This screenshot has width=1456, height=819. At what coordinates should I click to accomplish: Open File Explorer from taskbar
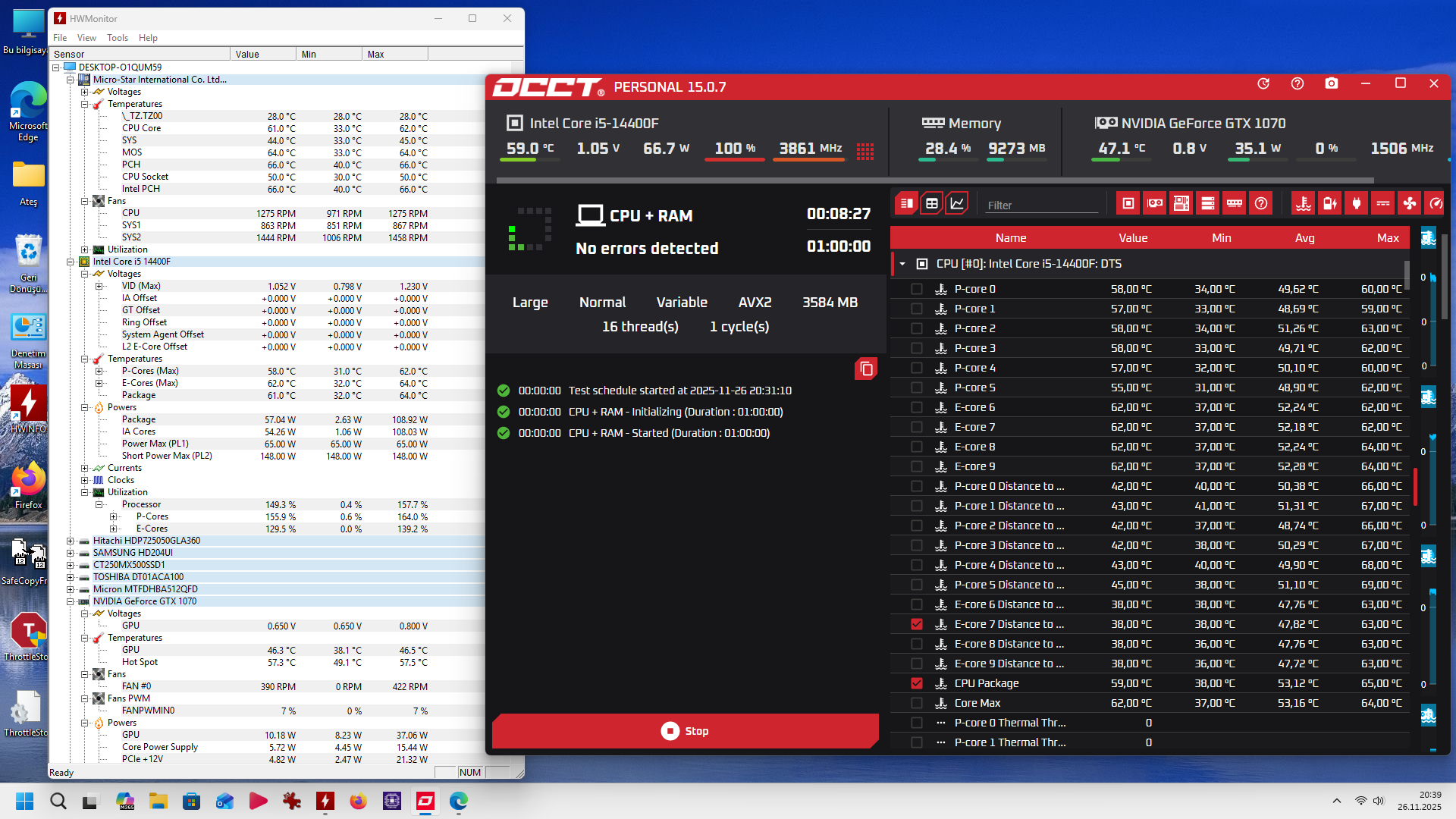tap(158, 801)
